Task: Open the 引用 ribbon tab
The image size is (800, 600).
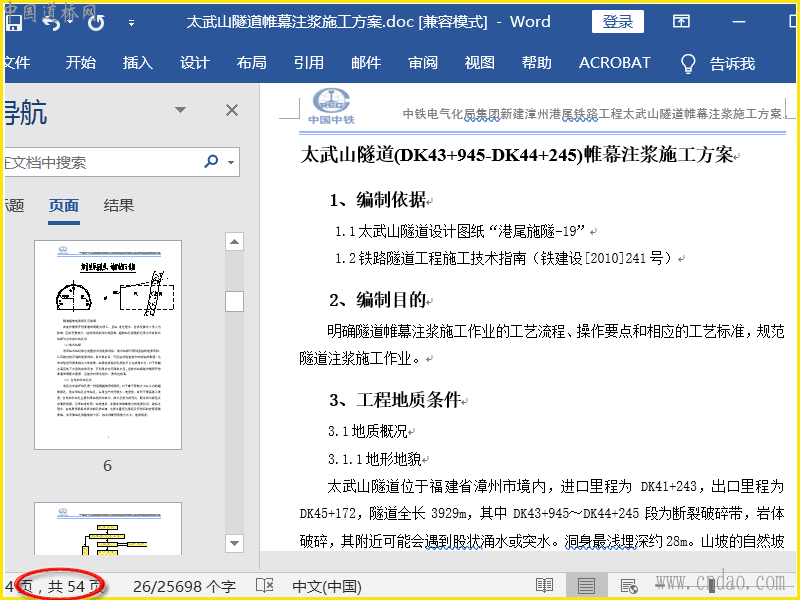Action: [x=308, y=63]
